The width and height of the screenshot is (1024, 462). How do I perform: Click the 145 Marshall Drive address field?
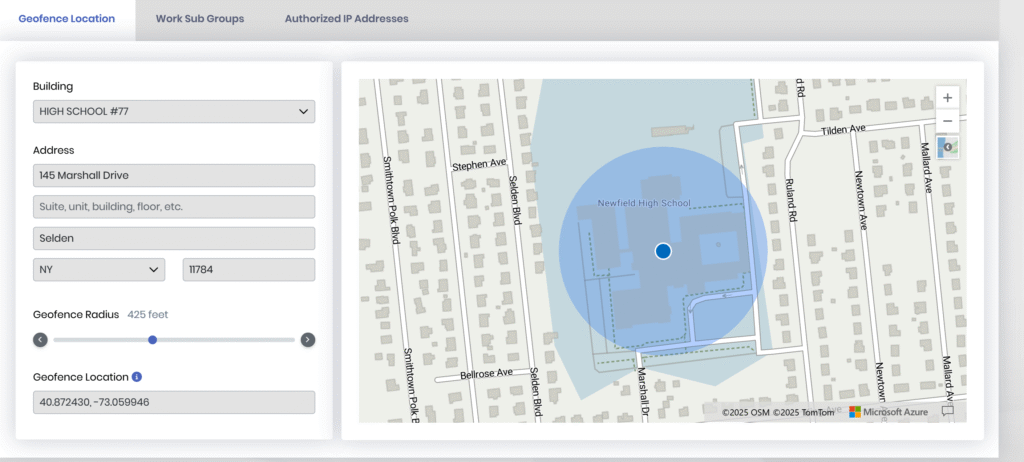point(174,175)
